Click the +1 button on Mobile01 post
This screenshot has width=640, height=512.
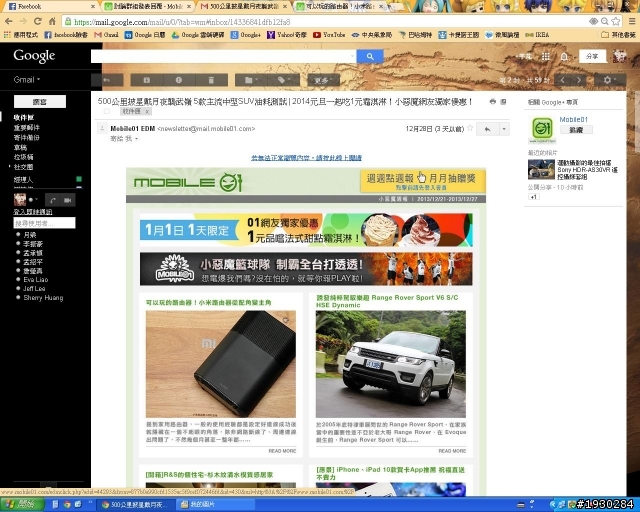point(533,197)
